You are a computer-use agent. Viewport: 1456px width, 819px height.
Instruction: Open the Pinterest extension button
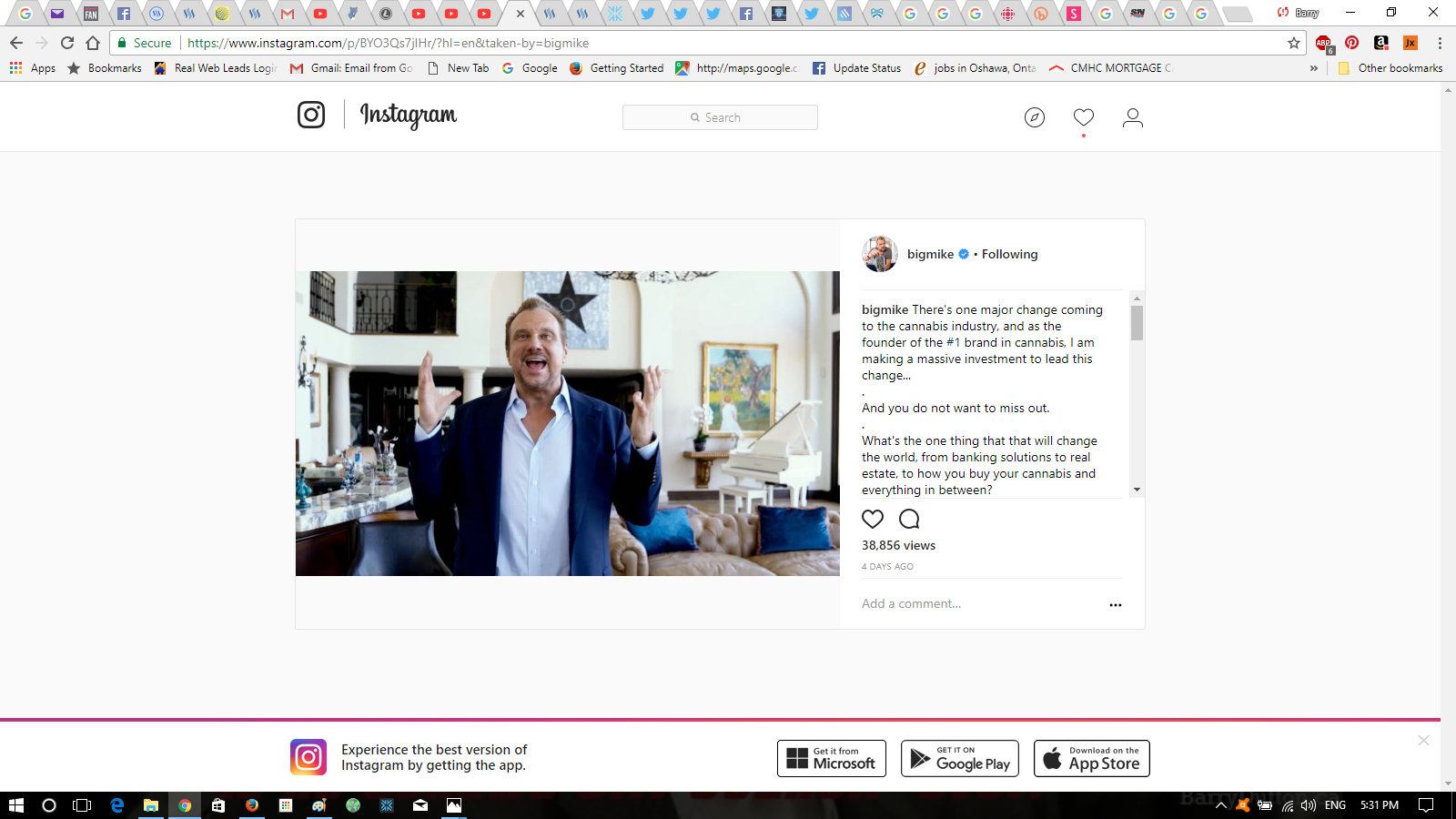(x=1352, y=43)
